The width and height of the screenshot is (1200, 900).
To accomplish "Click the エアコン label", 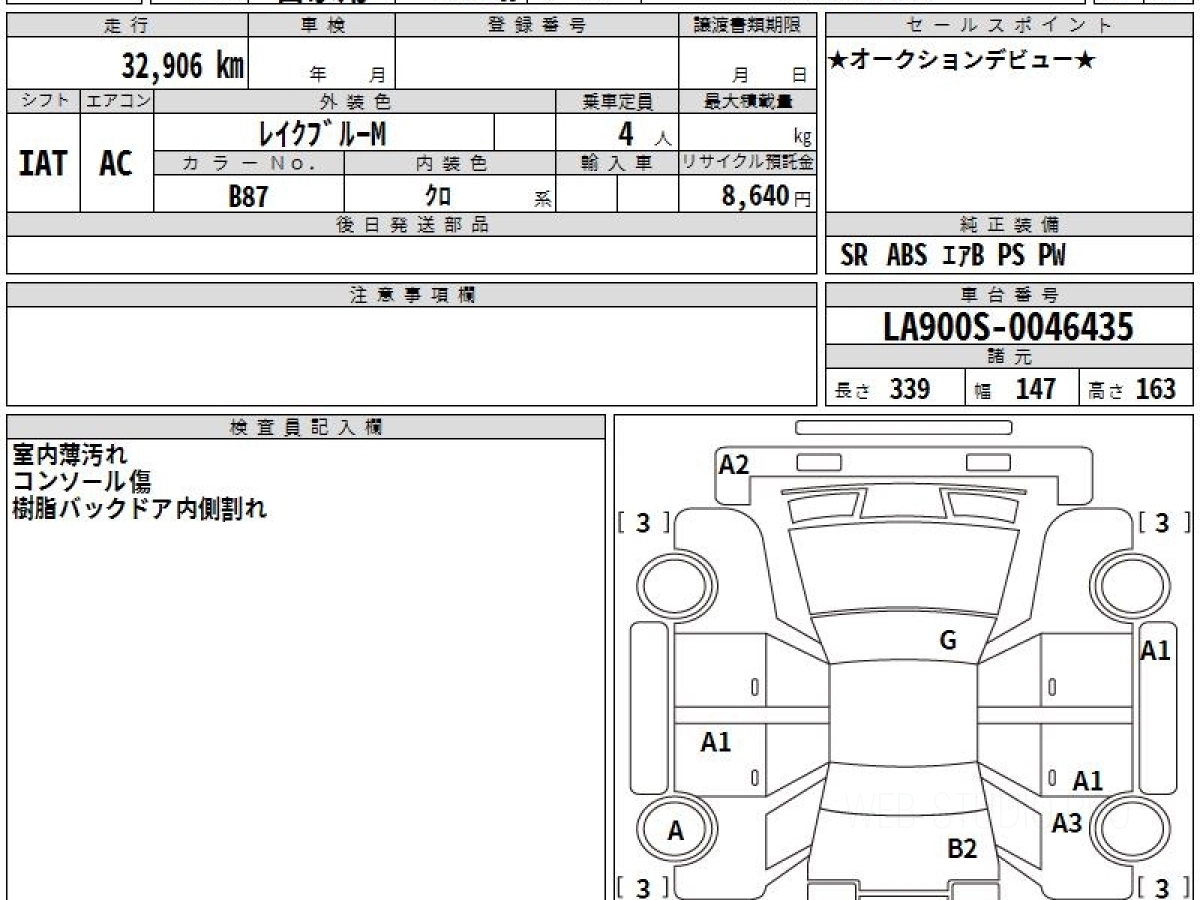I will click(117, 101).
